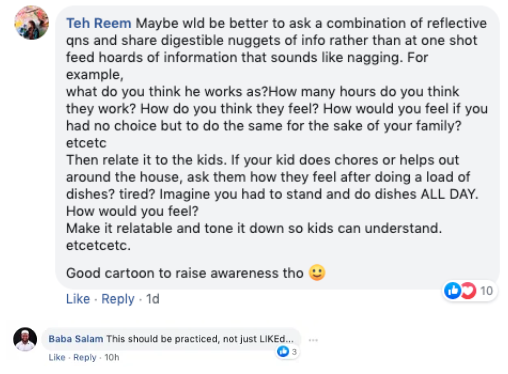Open Teh Reem's profile picture
Screen dimensions: 508x374
(x=32, y=23)
